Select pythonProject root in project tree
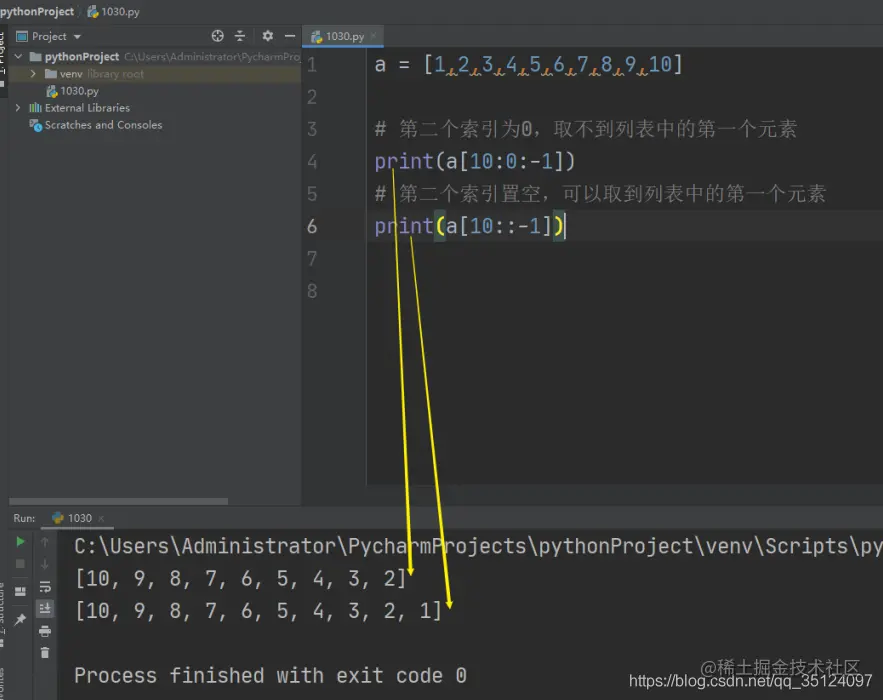This screenshot has height=700, width=883. click(x=82, y=56)
